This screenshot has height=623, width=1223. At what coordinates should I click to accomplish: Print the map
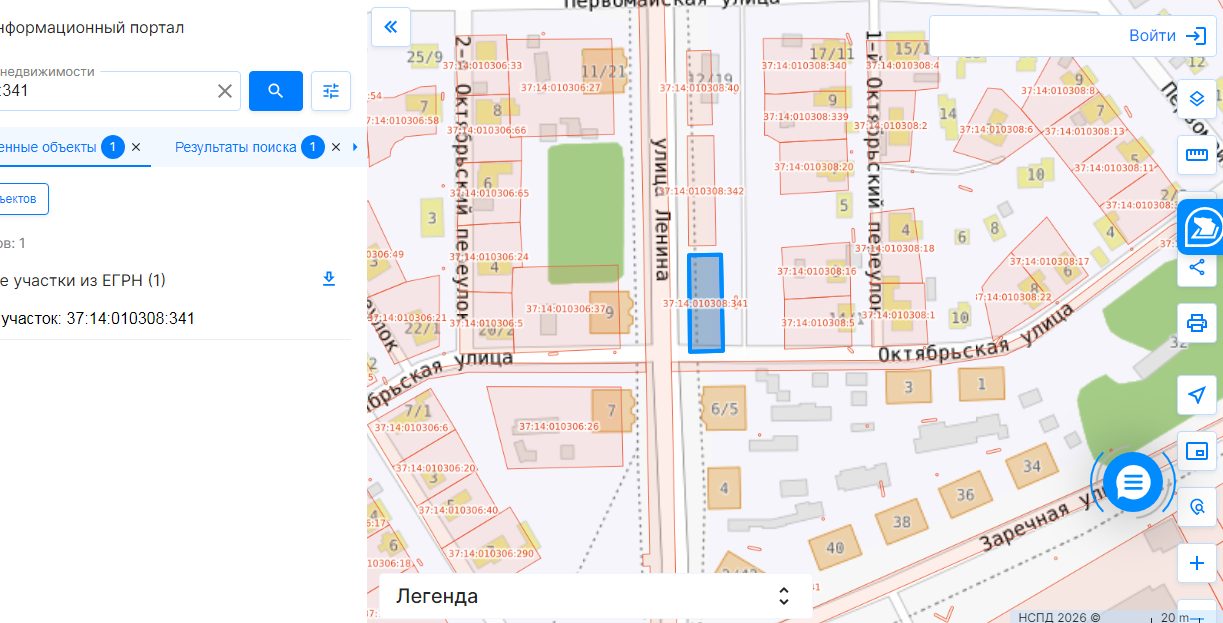[1196, 323]
